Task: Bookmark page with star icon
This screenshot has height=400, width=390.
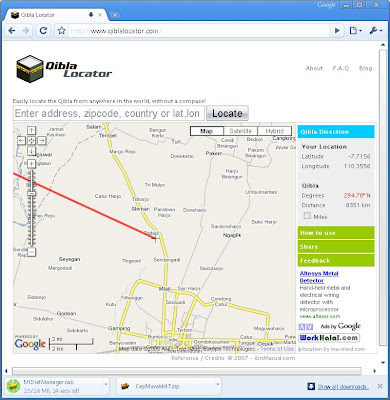Action: click(61, 31)
